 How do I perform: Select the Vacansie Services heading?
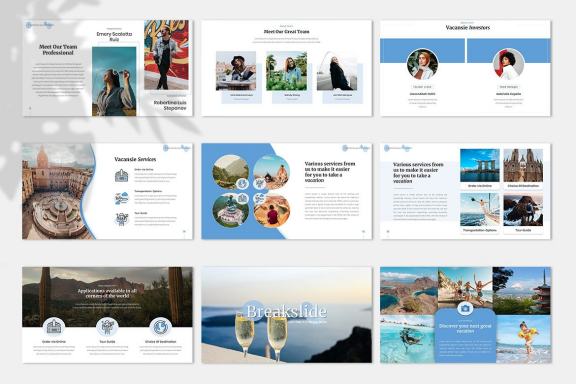135,159
